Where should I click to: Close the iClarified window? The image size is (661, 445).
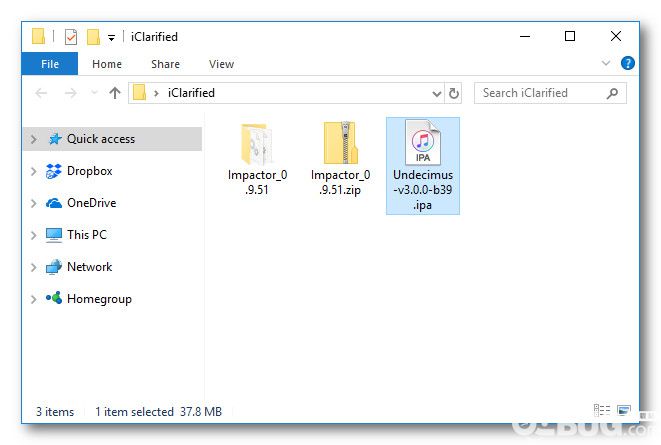[616, 36]
